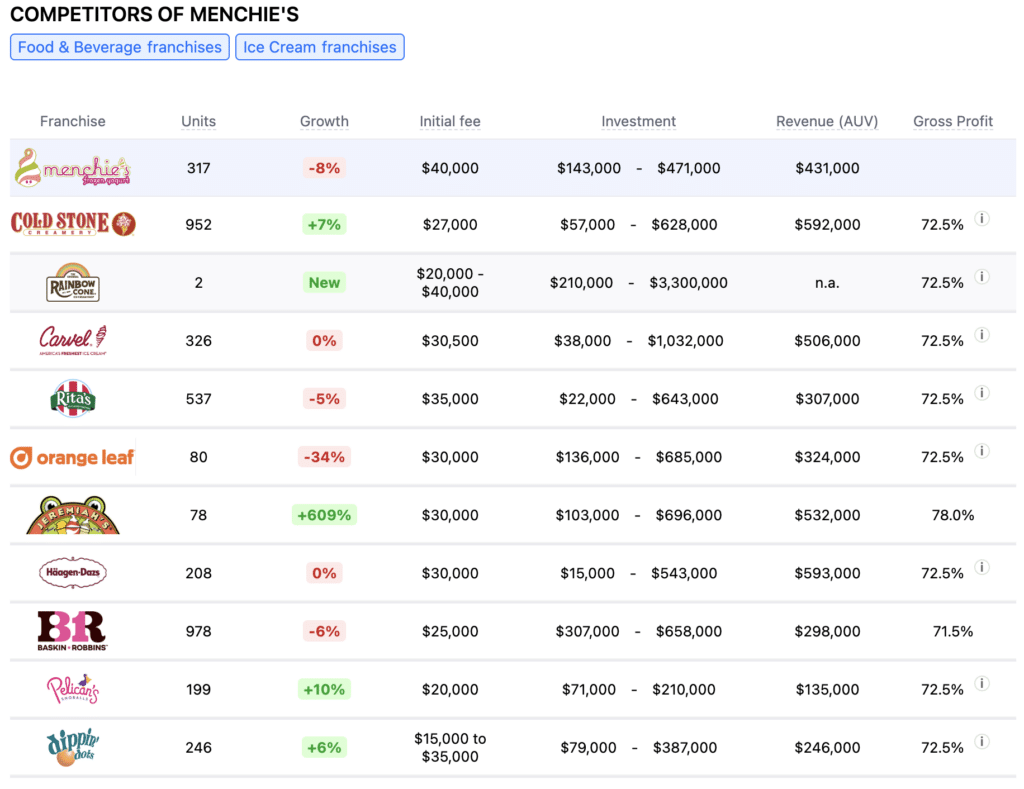The width and height of the screenshot is (1024, 789).
Task: Click the -5% growth badge
Action: click(x=324, y=399)
